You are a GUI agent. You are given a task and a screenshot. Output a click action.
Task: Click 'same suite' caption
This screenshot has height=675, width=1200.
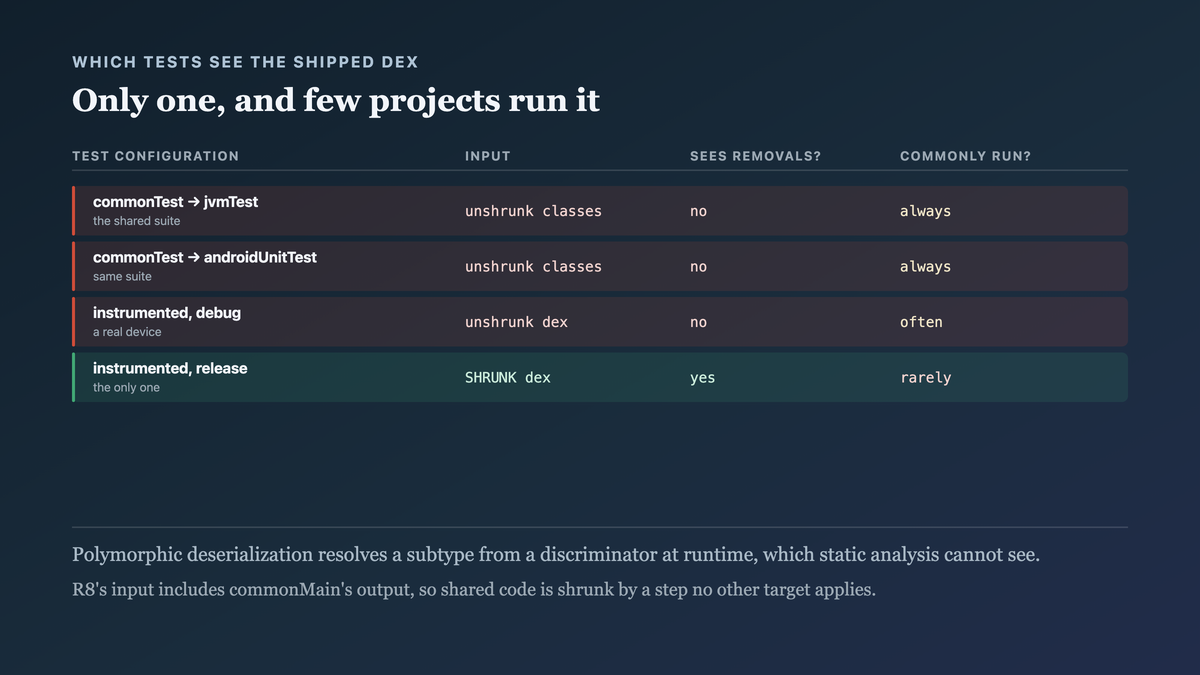click(122, 276)
